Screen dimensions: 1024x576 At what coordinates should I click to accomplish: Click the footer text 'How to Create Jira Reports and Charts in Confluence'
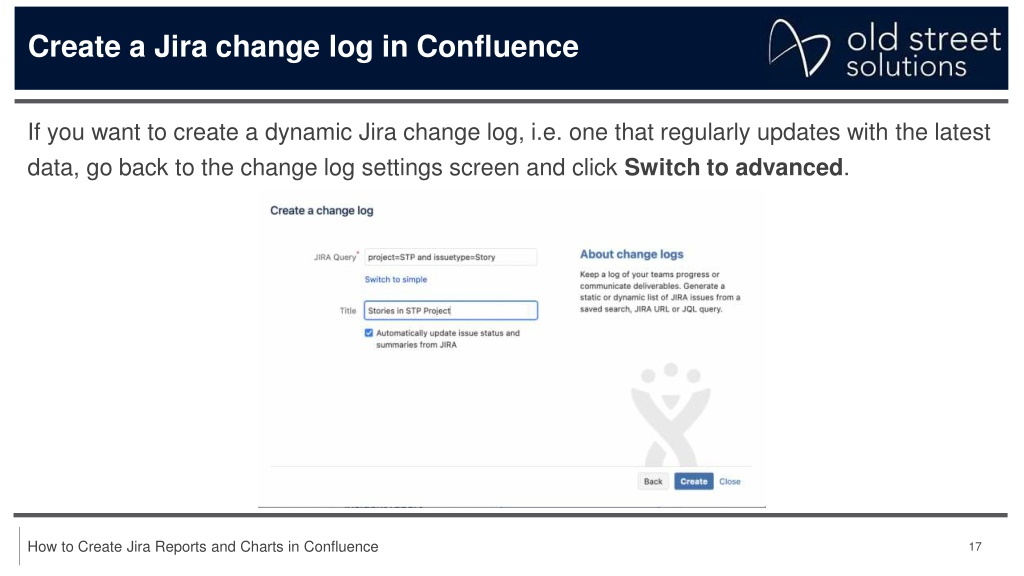click(x=203, y=547)
